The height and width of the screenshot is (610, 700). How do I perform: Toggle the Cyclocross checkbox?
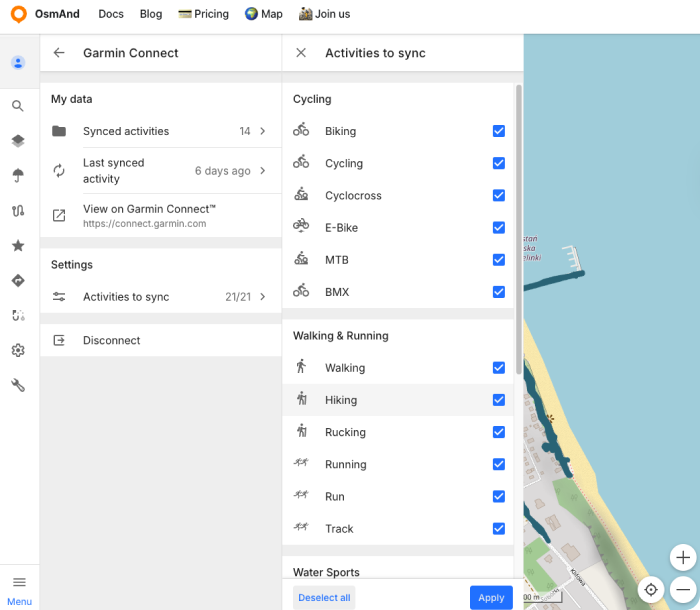(499, 195)
